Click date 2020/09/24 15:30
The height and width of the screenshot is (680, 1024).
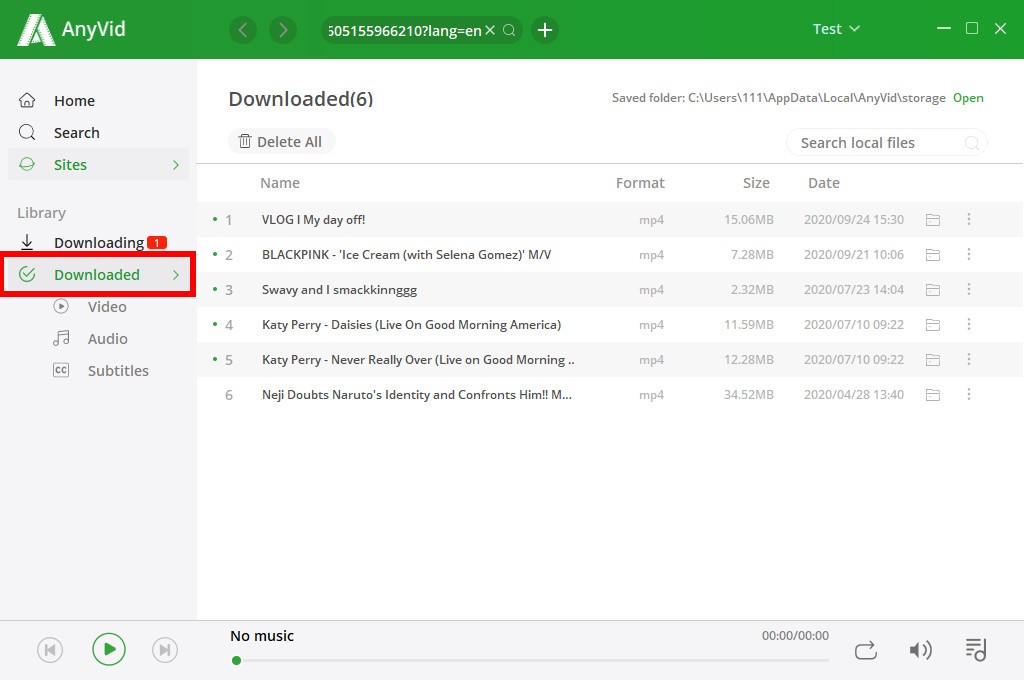tap(854, 219)
